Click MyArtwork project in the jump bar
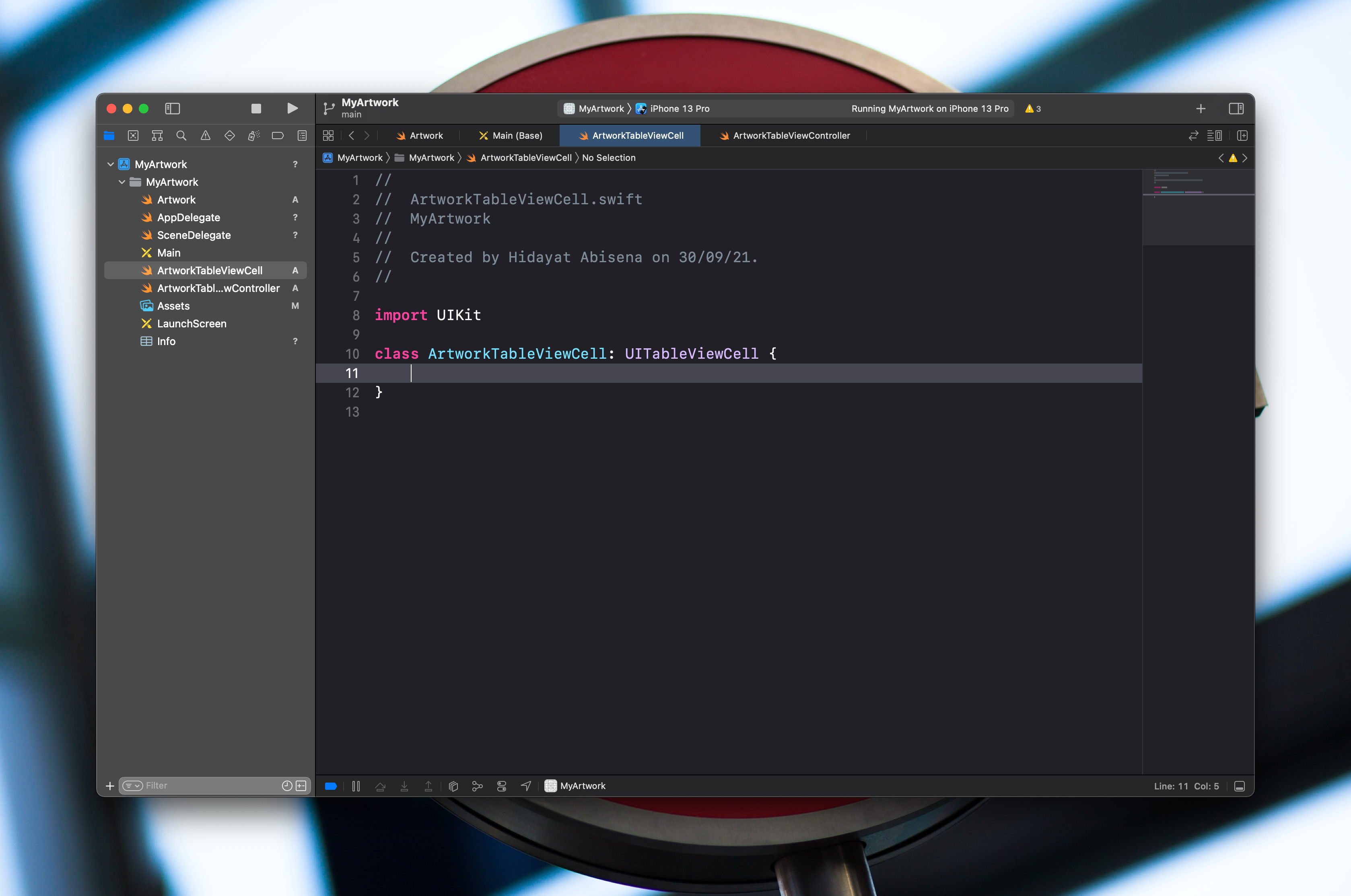This screenshot has height=896, width=1351. click(352, 158)
